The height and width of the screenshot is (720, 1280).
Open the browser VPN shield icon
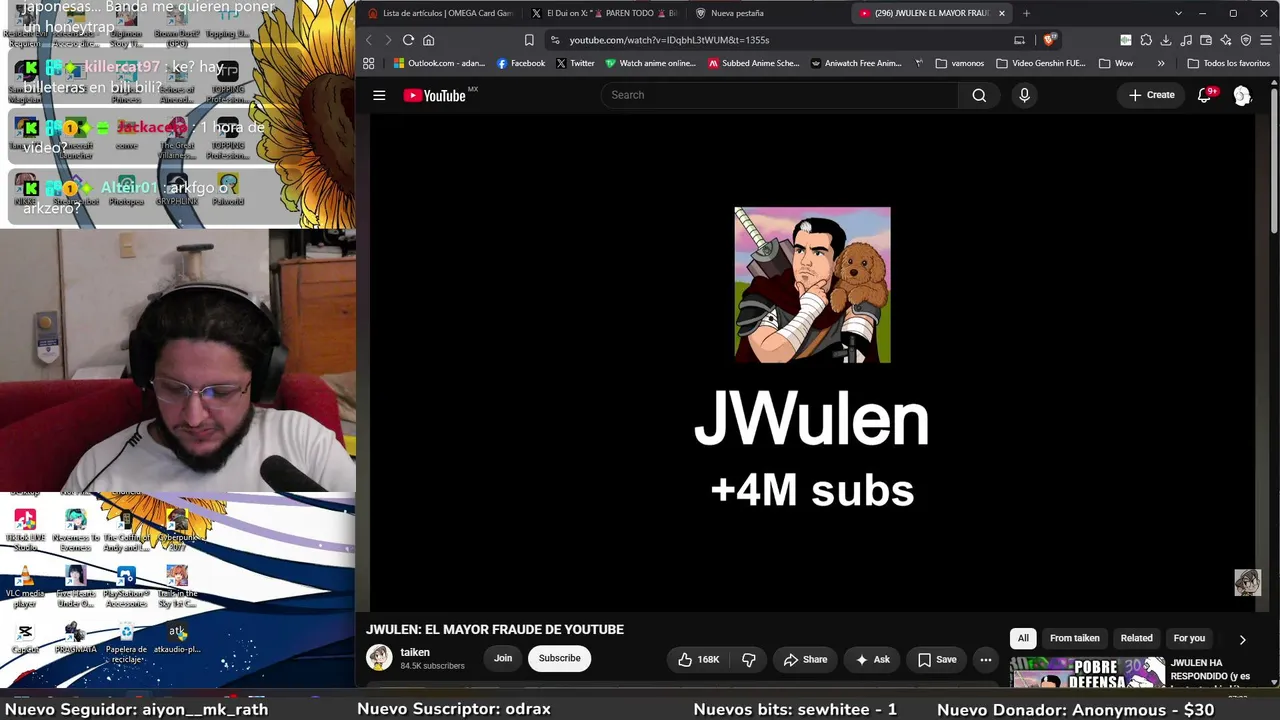coord(1246,40)
